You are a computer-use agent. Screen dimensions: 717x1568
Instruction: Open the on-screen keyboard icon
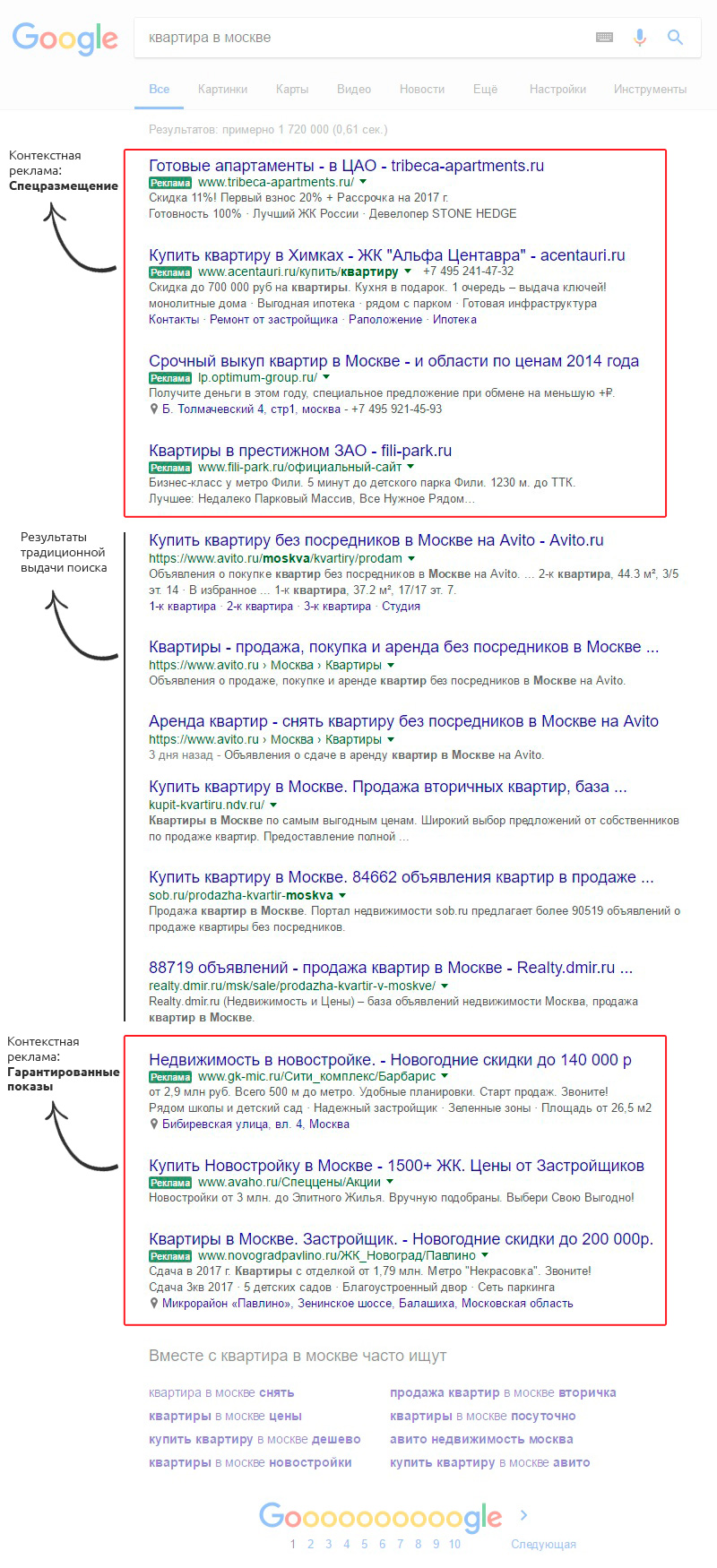[604, 38]
